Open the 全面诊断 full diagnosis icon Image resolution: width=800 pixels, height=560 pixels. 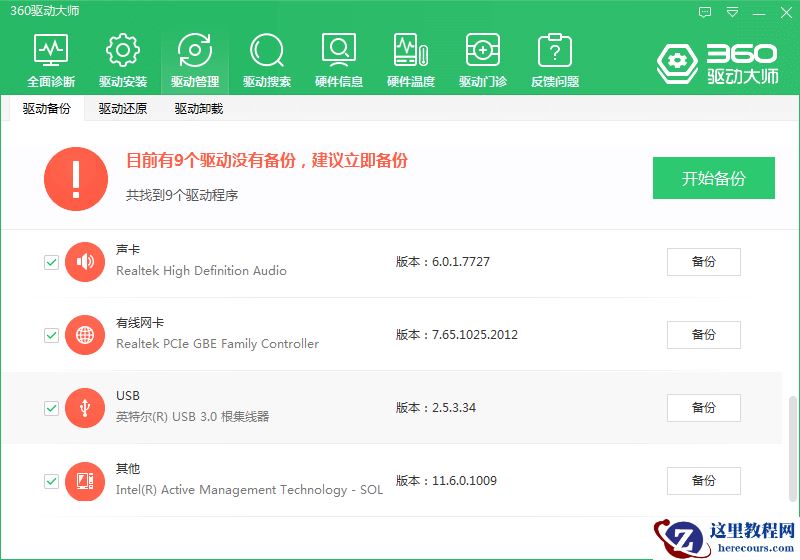(x=51, y=60)
